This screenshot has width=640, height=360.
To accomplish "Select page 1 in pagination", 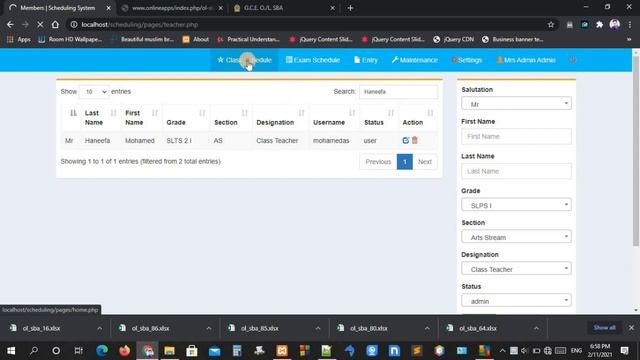I will click(404, 162).
